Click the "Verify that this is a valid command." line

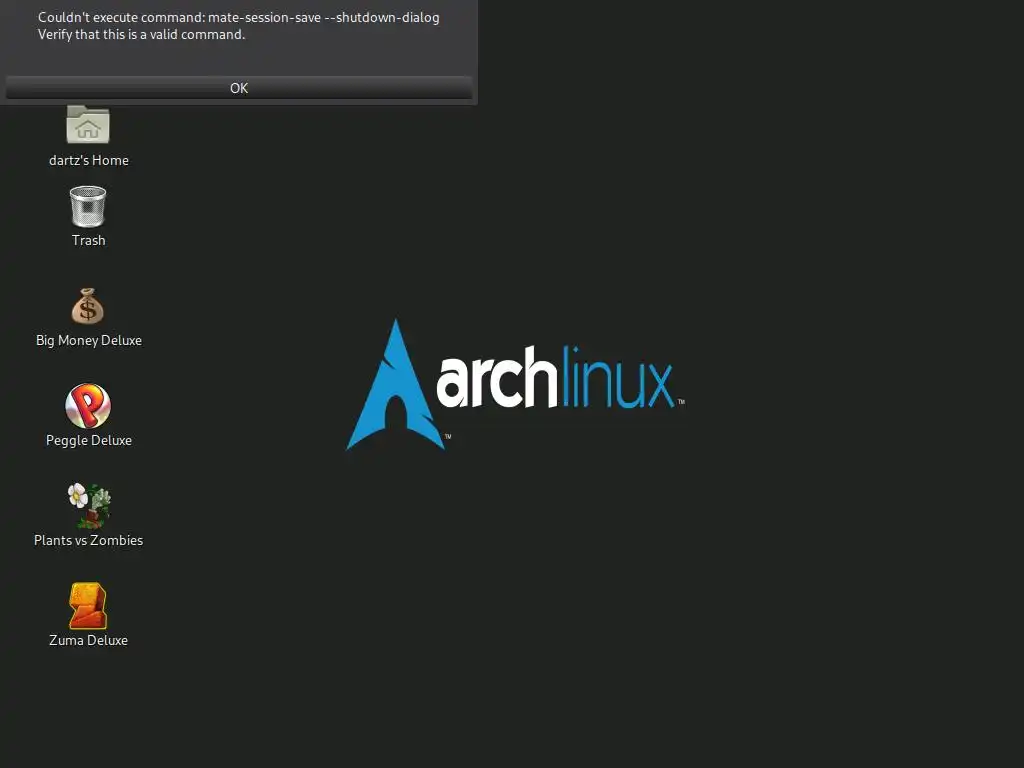pos(142,35)
